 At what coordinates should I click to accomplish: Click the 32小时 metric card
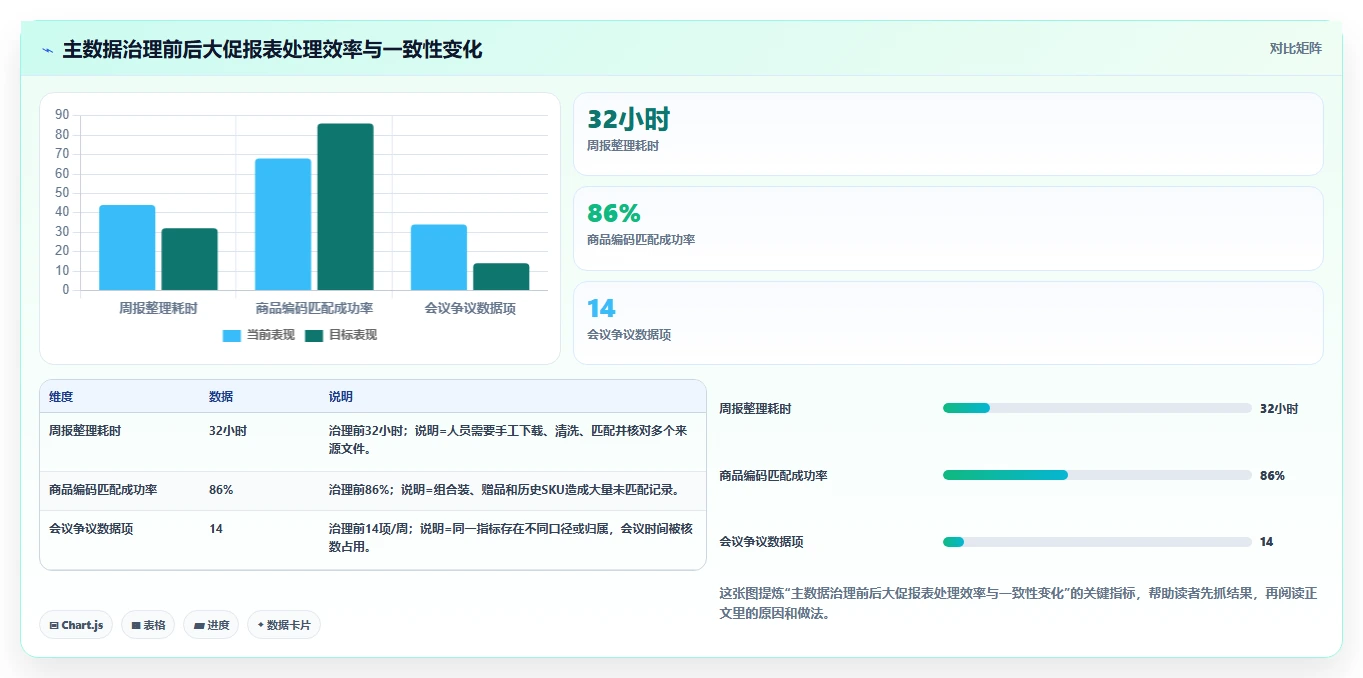click(948, 134)
